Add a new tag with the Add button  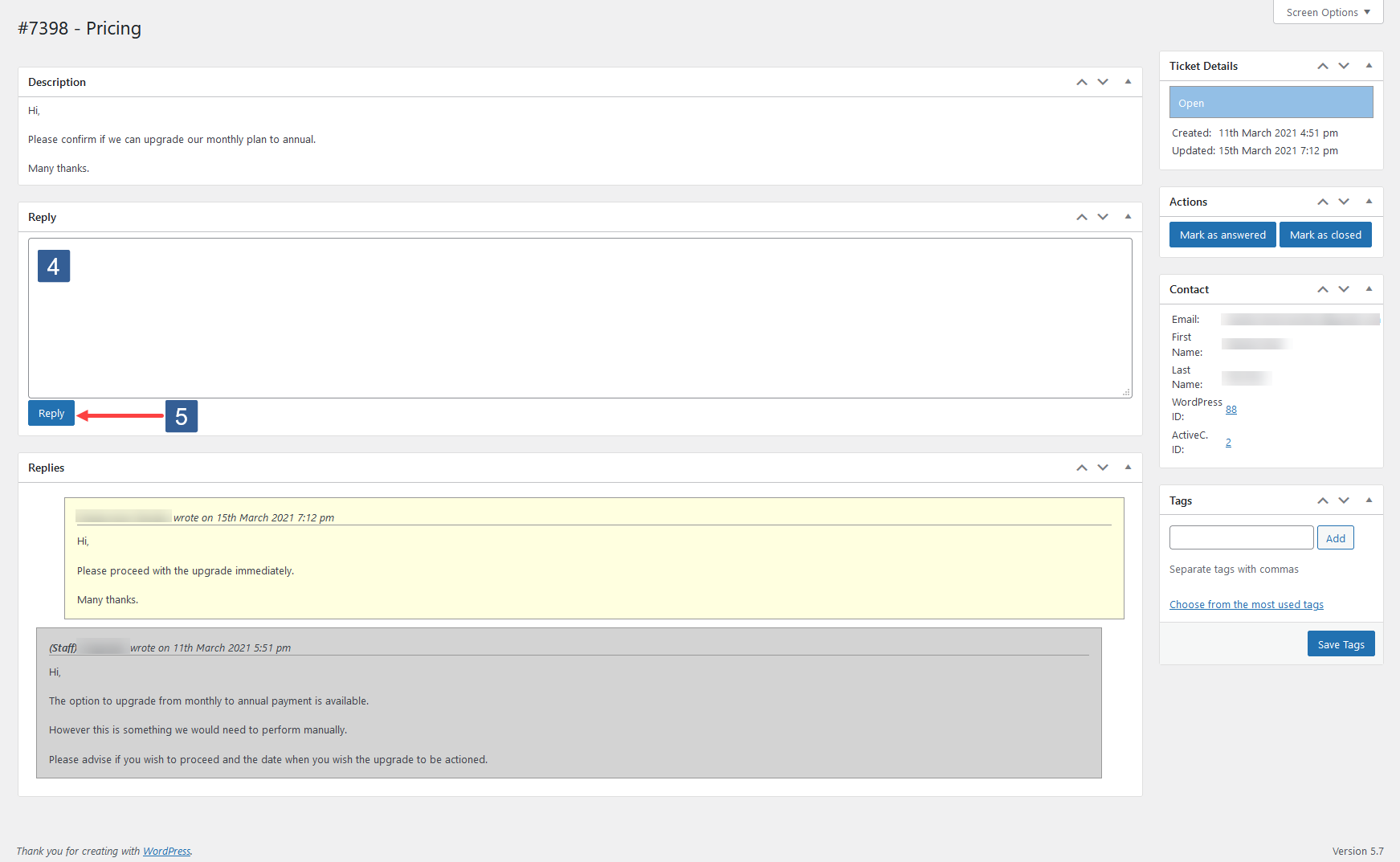[1335, 537]
